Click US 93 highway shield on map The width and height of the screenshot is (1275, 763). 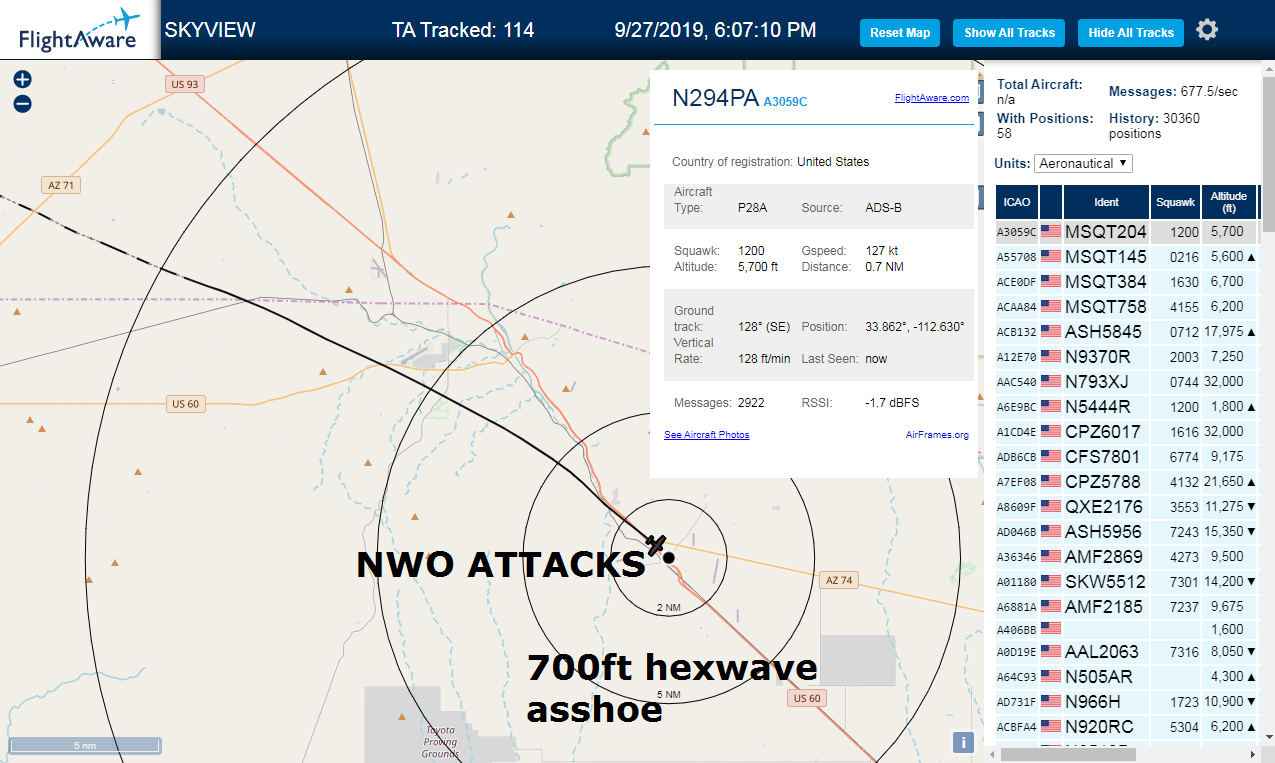pos(185,85)
